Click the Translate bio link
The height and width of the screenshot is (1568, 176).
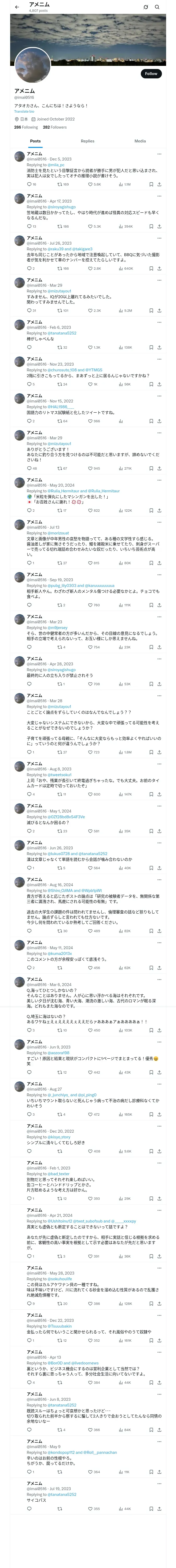pos(24,111)
